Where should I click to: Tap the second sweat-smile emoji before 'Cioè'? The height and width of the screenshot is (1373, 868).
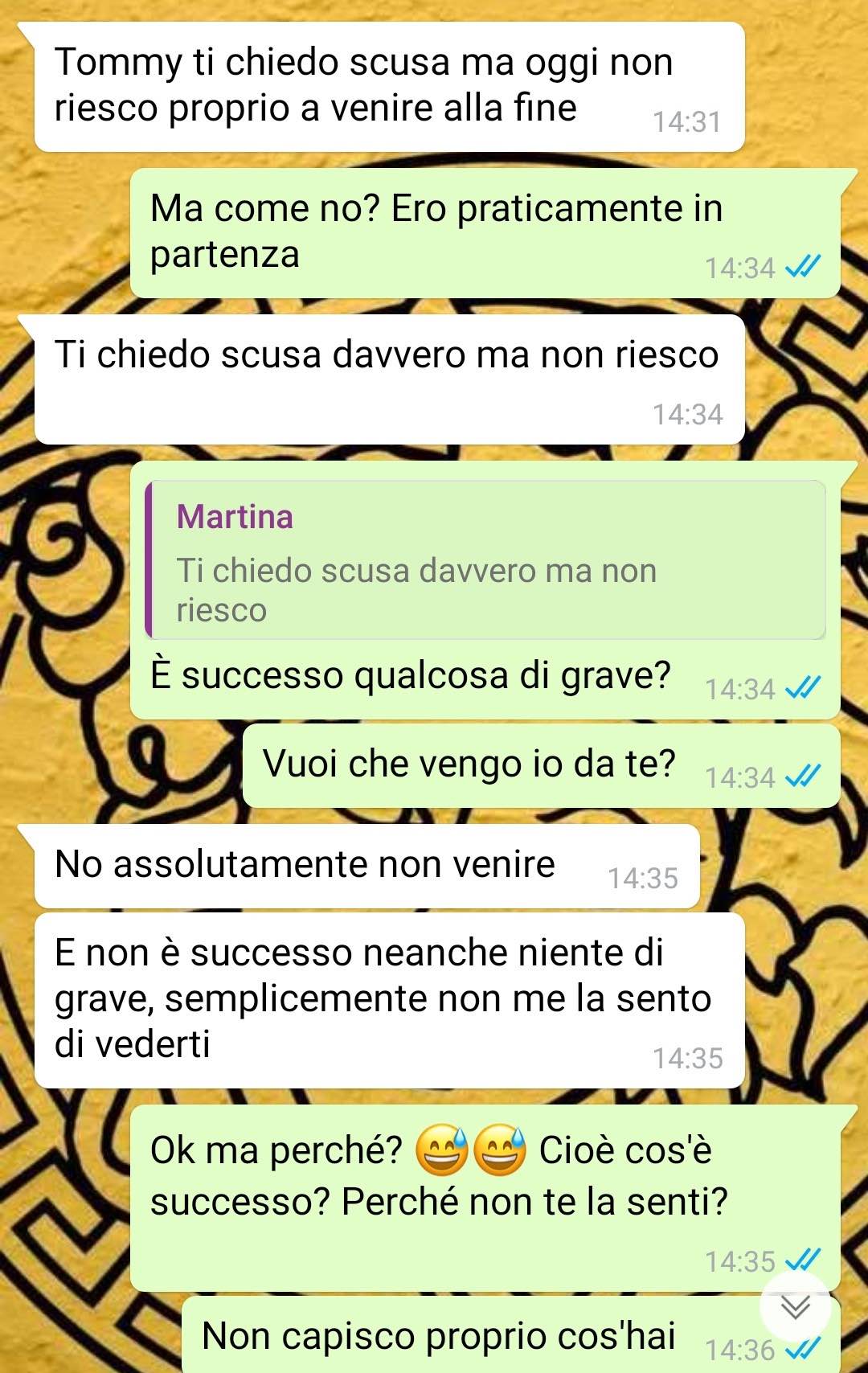click(x=499, y=1150)
